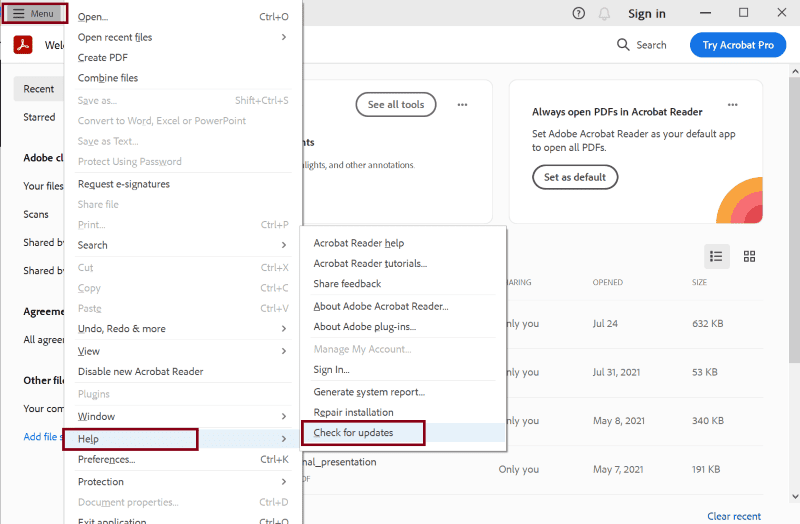Open All agreements in sidebar
800x524 pixels.
(x=43, y=340)
